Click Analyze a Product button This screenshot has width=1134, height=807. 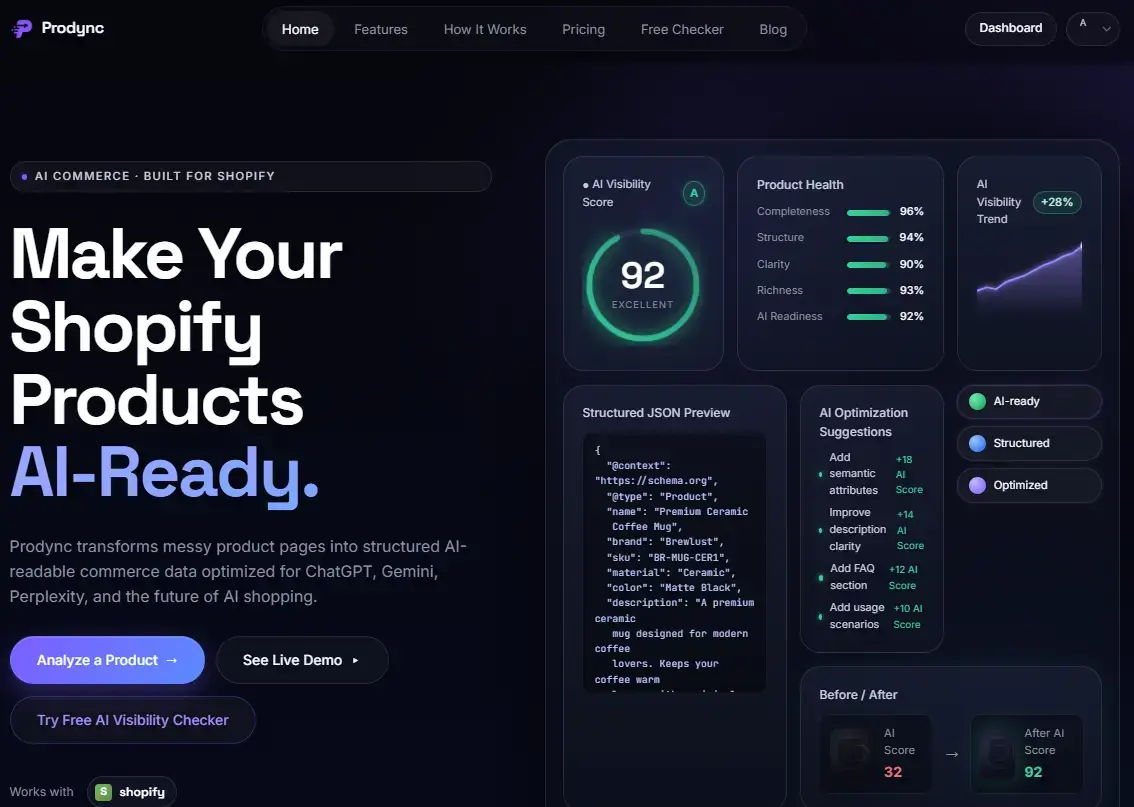coord(107,660)
